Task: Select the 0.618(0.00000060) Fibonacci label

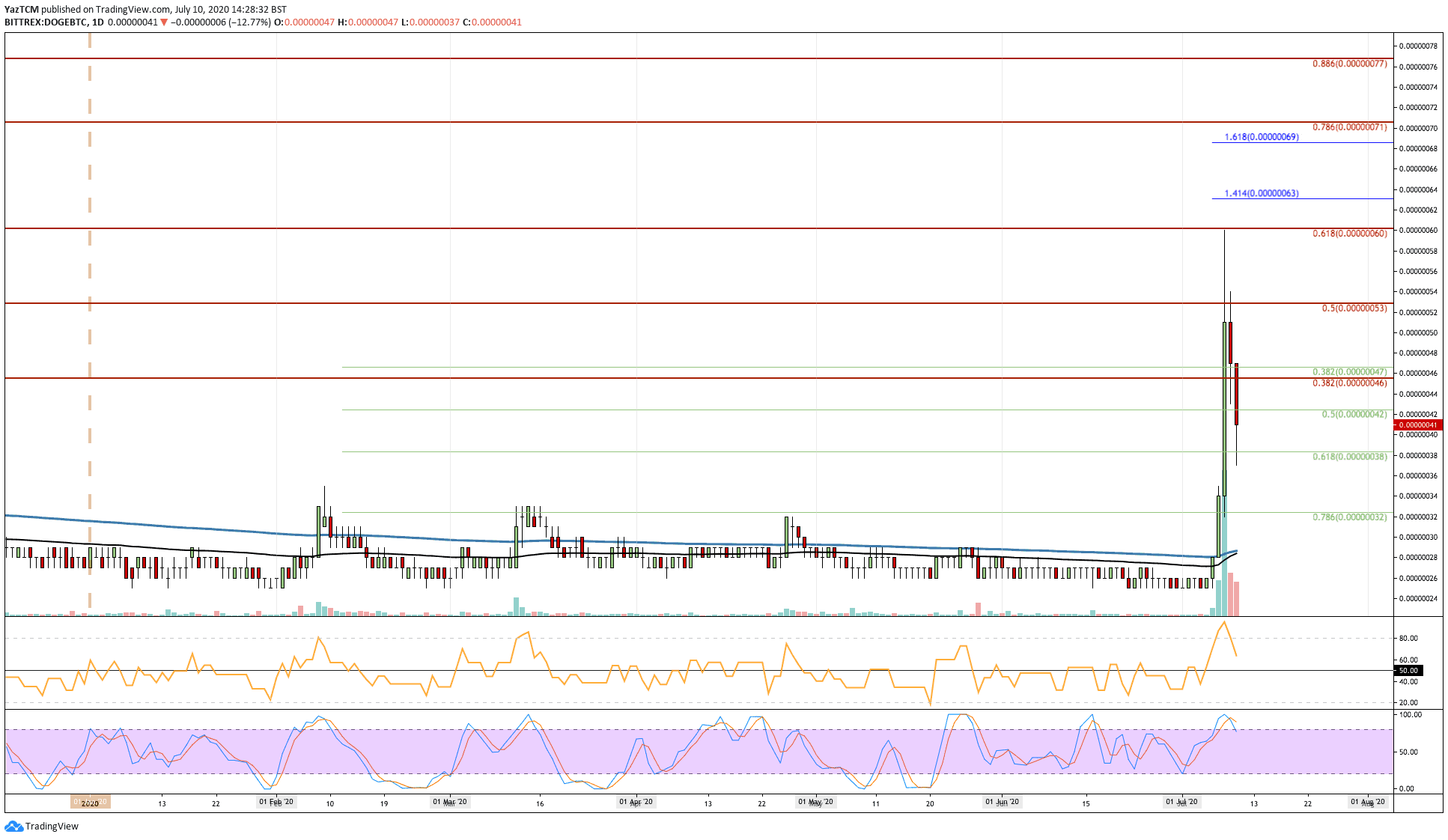Action: [1349, 234]
